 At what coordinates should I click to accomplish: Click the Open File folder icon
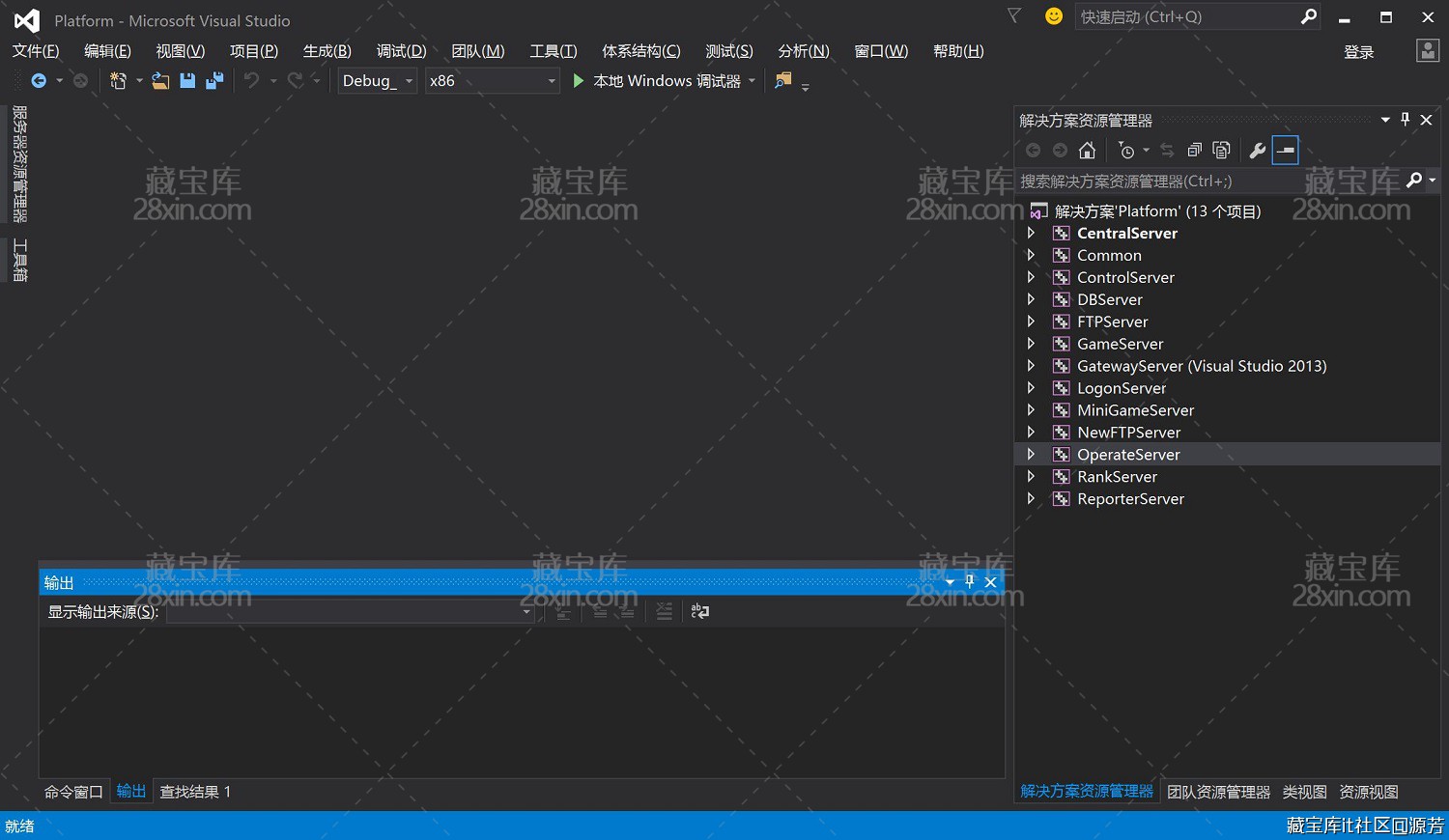click(160, 81)
